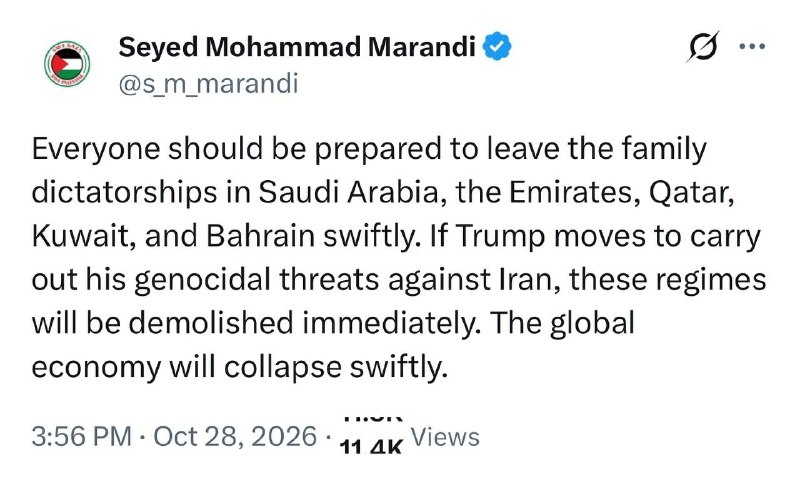Click the word Iran in tweet text
Viewport: 800px width, 479px height.
pyautogui.click(x=528, y=280)
